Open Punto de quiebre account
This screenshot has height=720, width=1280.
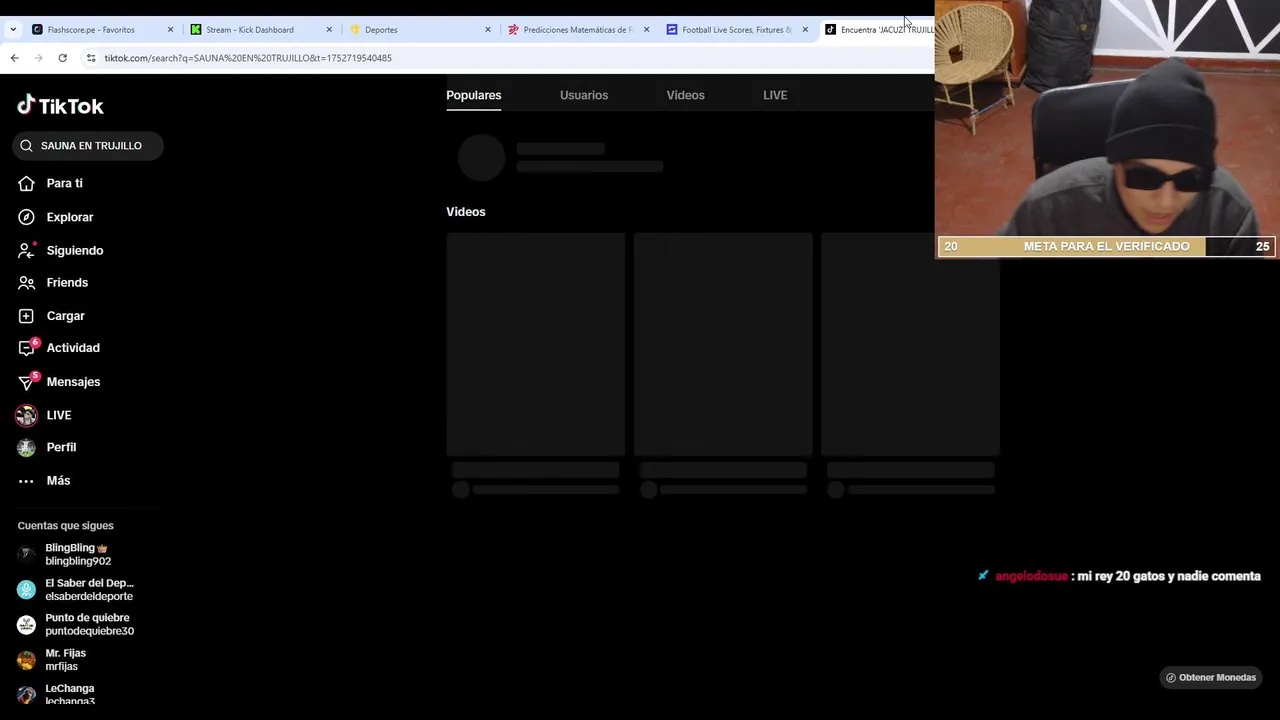click(x=89, y=625)
